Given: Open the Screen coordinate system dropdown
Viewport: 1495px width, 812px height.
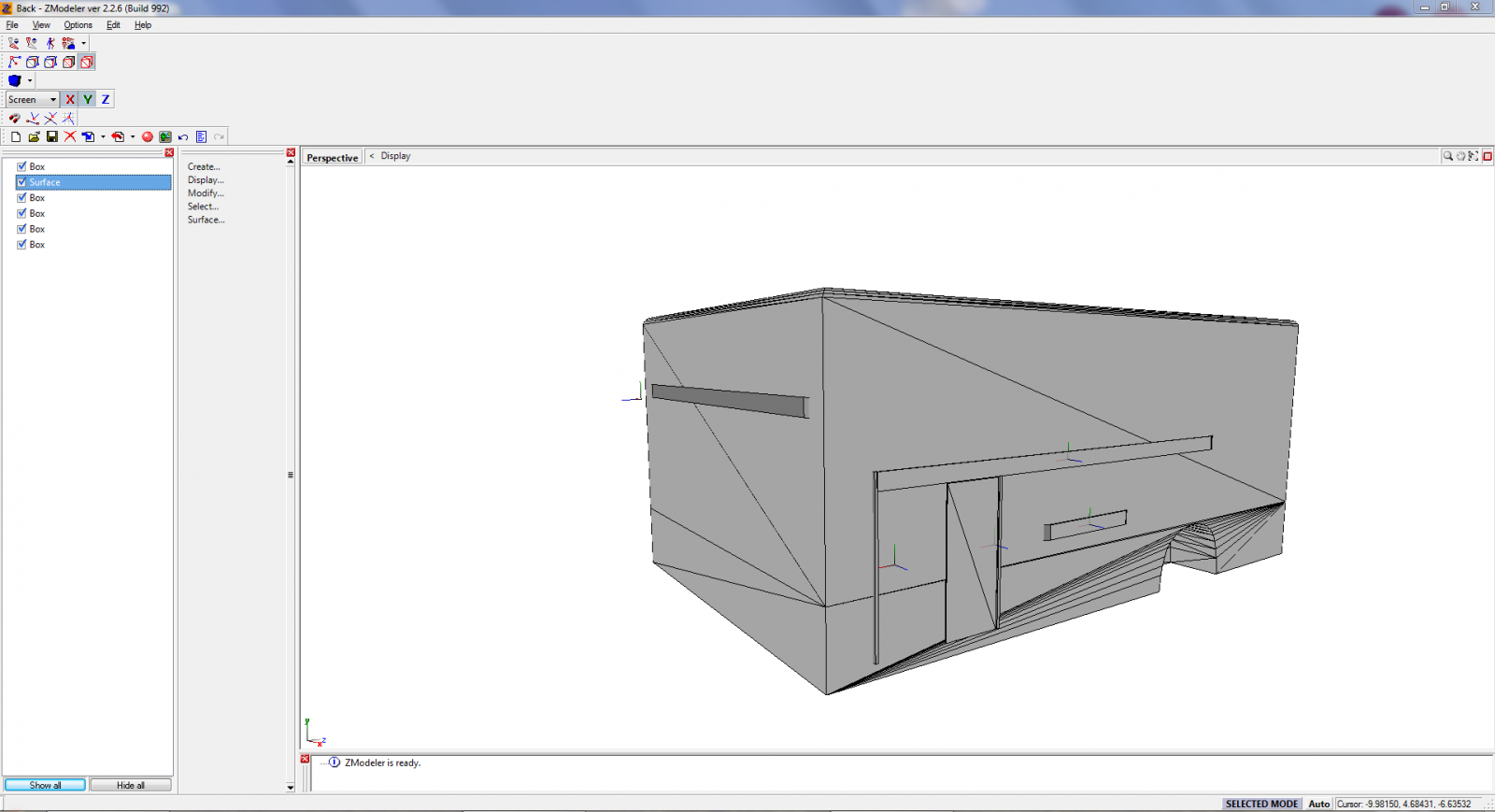Looking at the screenshot, I should point(33,99).
